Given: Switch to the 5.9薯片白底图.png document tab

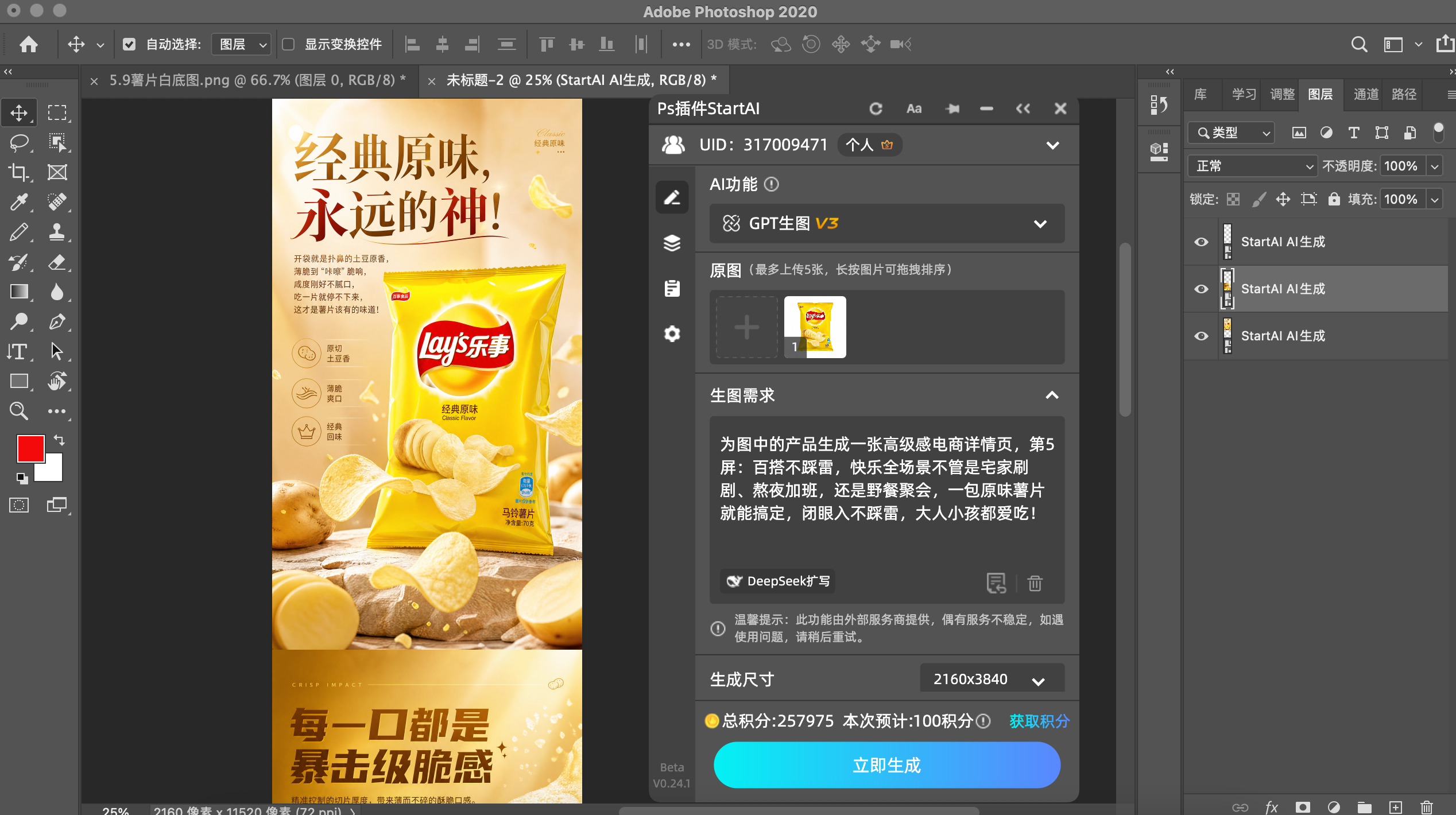Looking at the screenshot, I should pyautogui.click(x=257, y=80).
